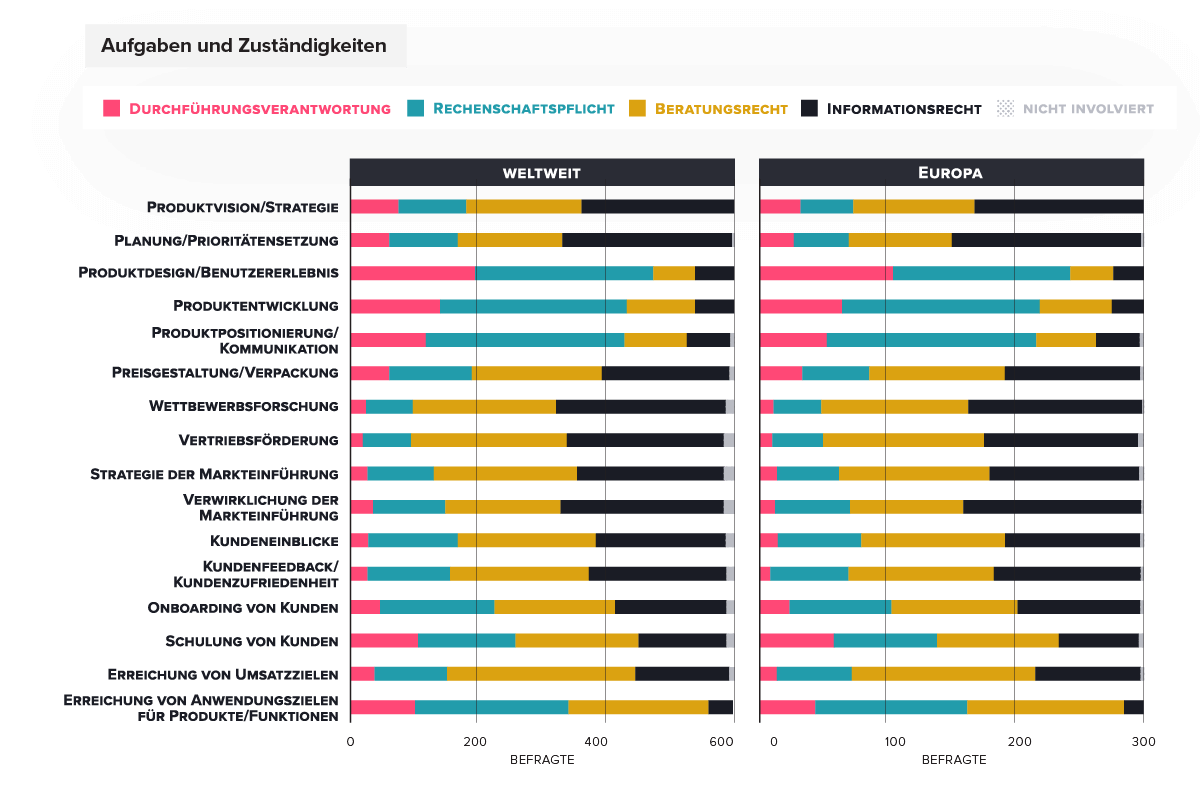Click the Produktdesign/Benutzererlebnis row label

[208, 272]
